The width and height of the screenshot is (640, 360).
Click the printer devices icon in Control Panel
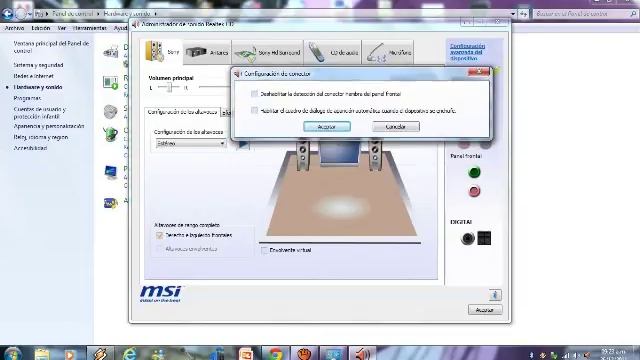coord(111,53)
